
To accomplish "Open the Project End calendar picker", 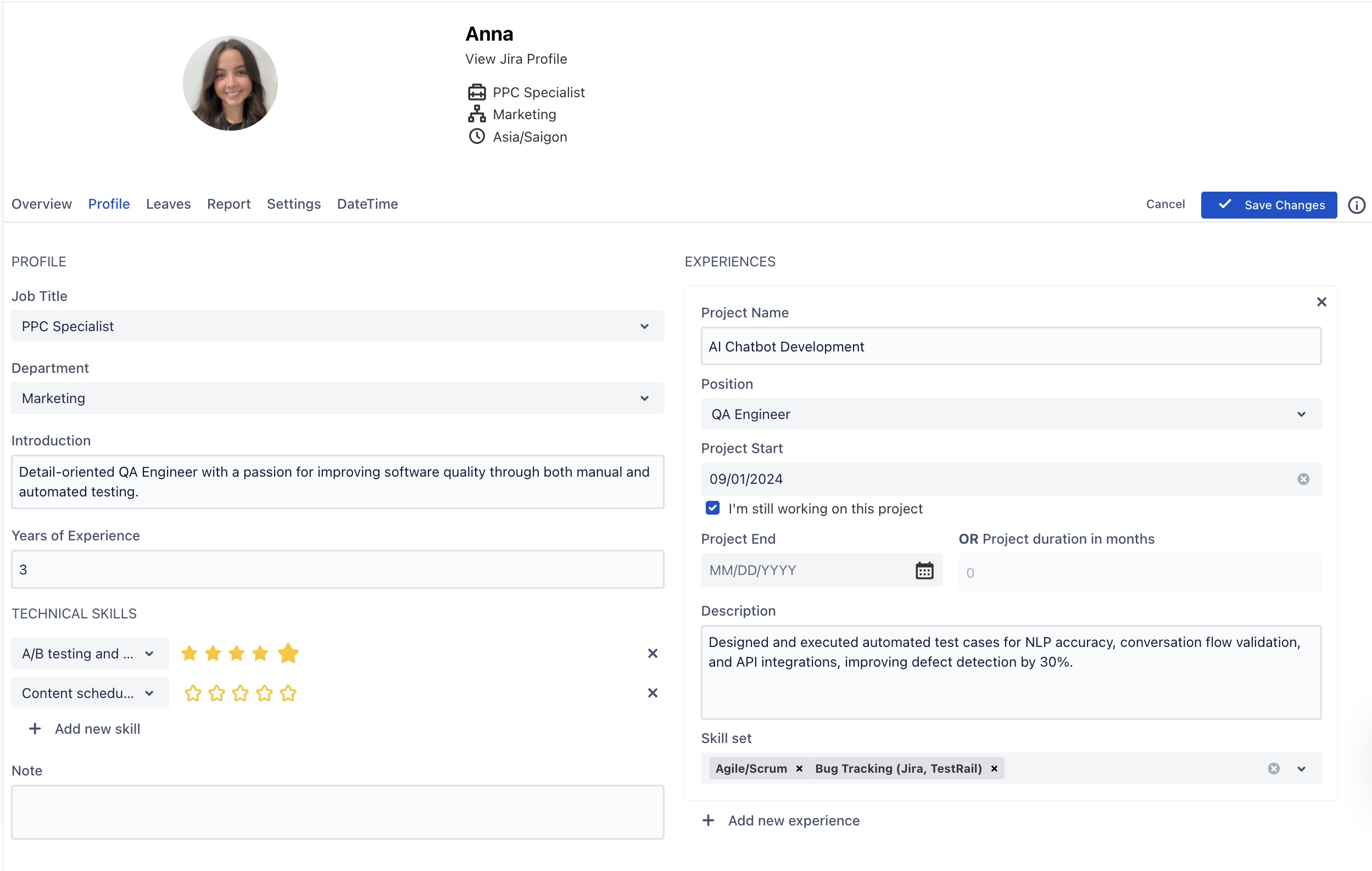I will click(x=924, y=570).
